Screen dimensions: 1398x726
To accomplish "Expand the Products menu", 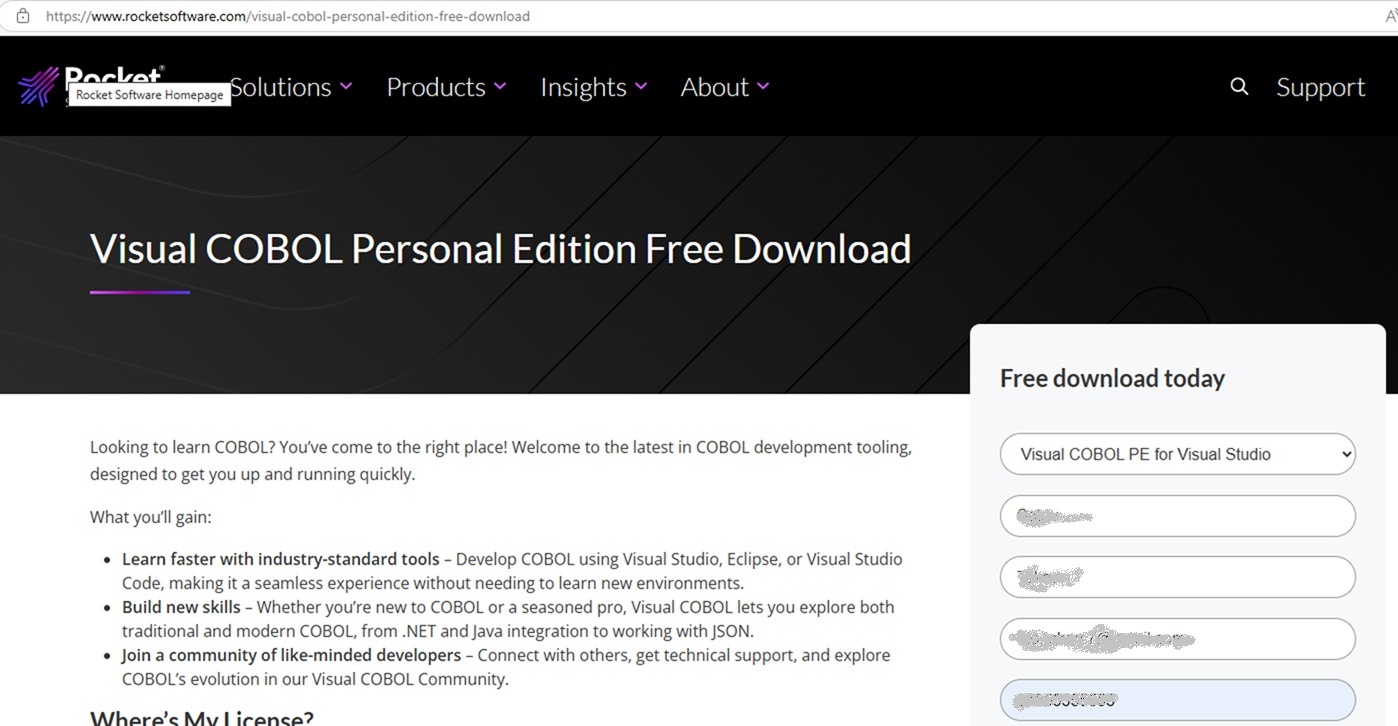I will point(446,87).
